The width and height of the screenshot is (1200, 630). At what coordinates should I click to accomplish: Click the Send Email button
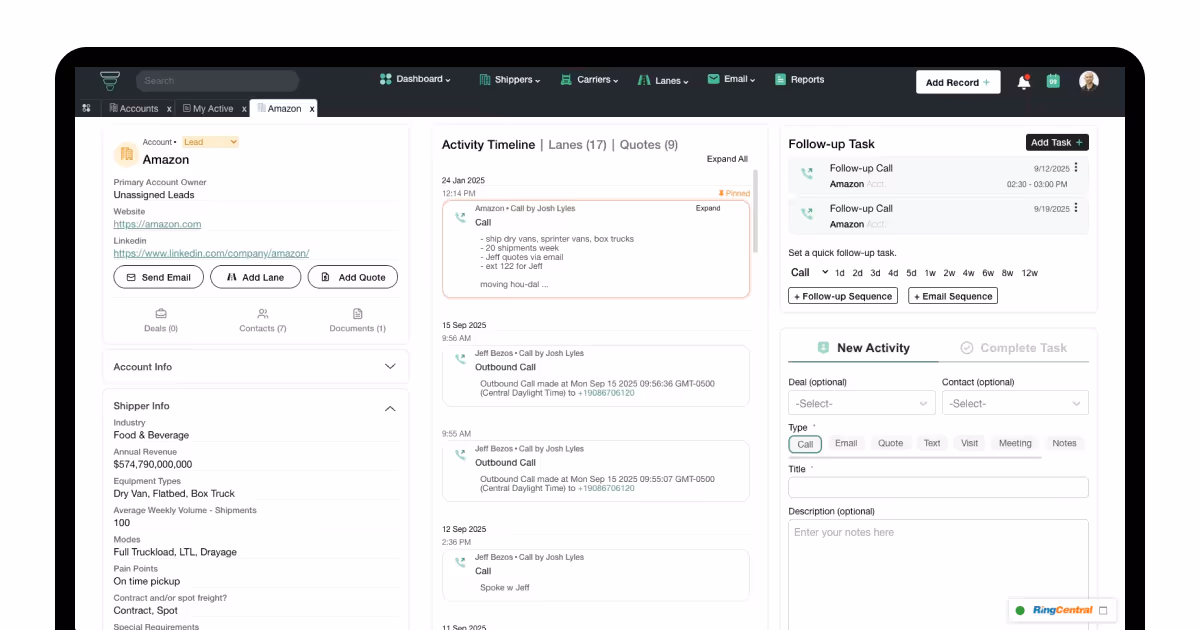click(x=158, y=277)
